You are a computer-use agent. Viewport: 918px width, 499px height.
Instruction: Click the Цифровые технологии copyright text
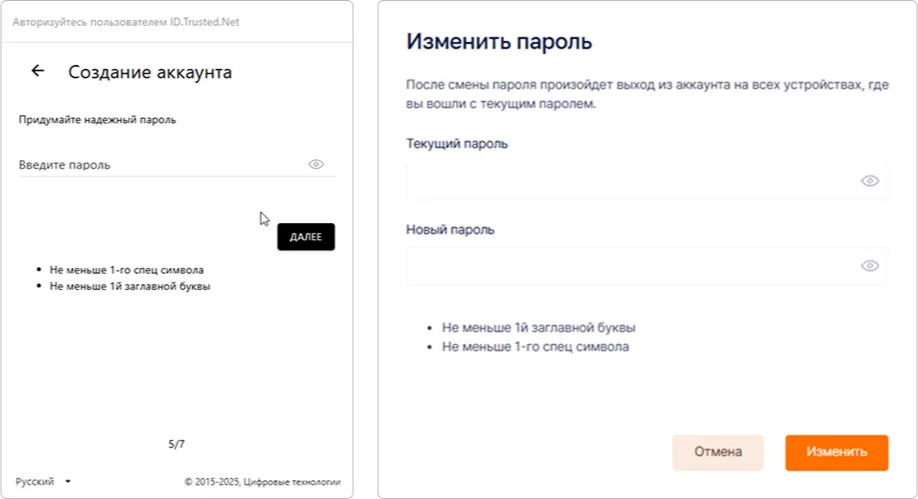pyautogui.click(x=262, y=481)
